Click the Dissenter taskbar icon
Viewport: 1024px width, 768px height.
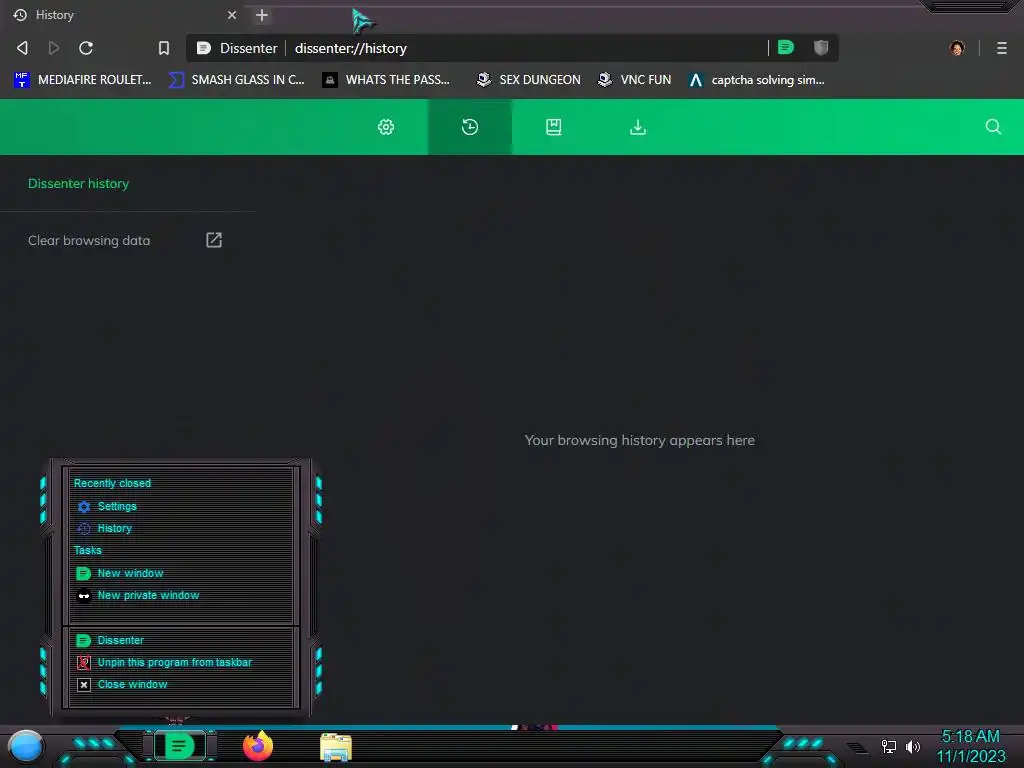point(179,746)
